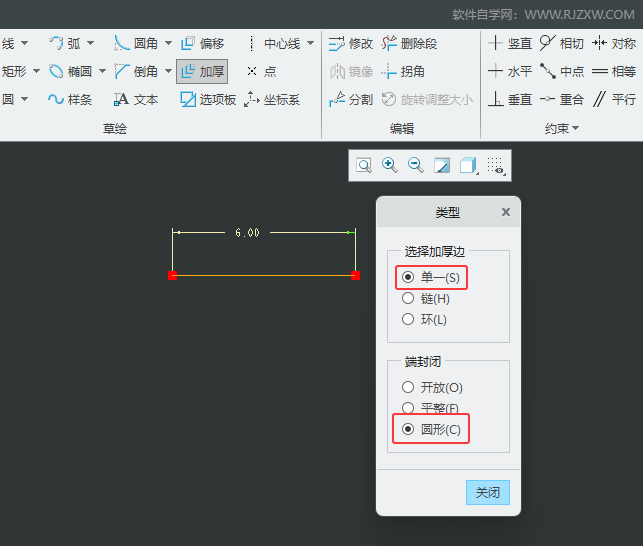643x546 pixels.
Task: Click the Sketch (草绘) group label
Action: [115, 129]
